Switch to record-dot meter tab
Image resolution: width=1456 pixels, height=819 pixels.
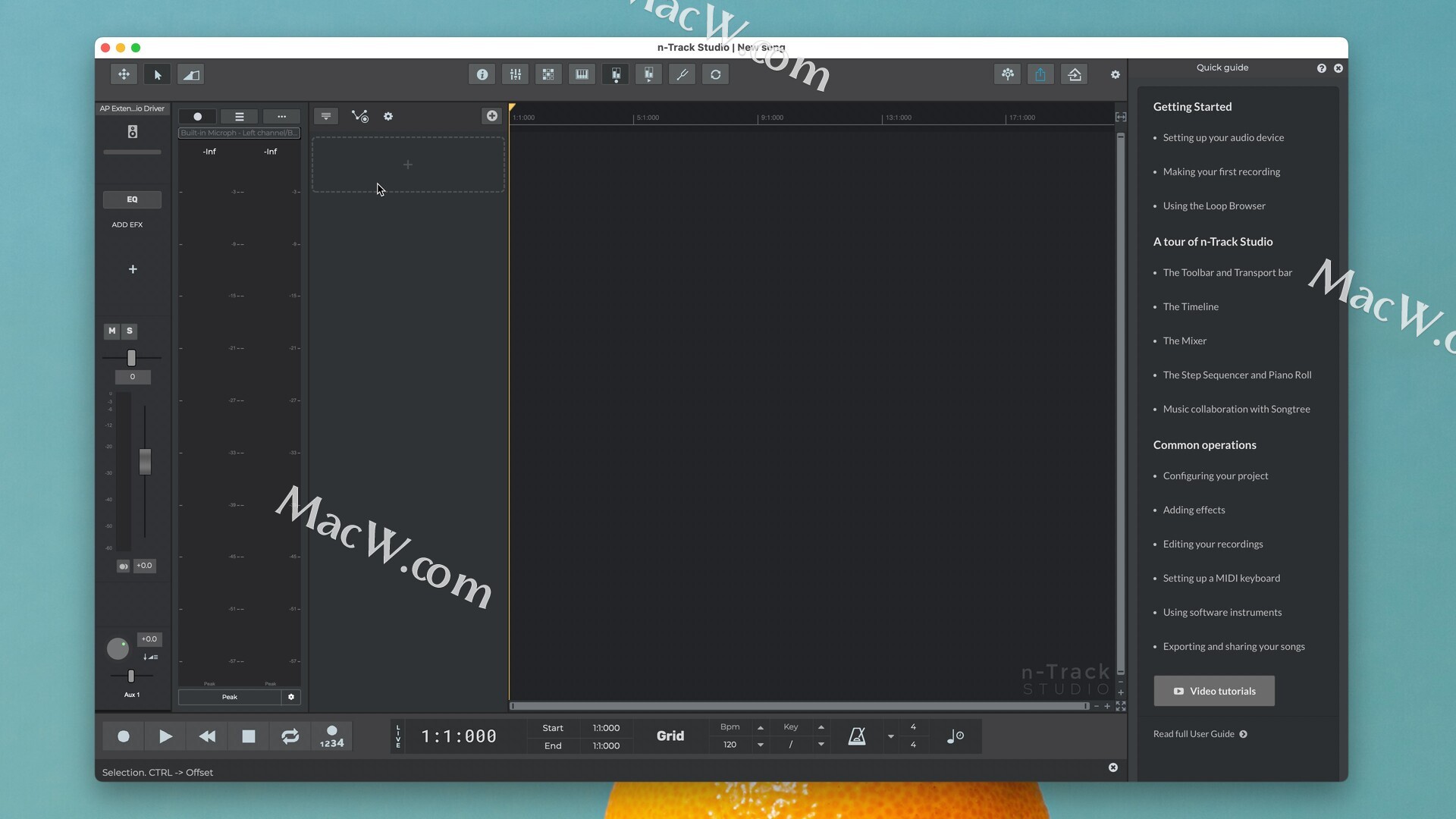coord(197,117)
